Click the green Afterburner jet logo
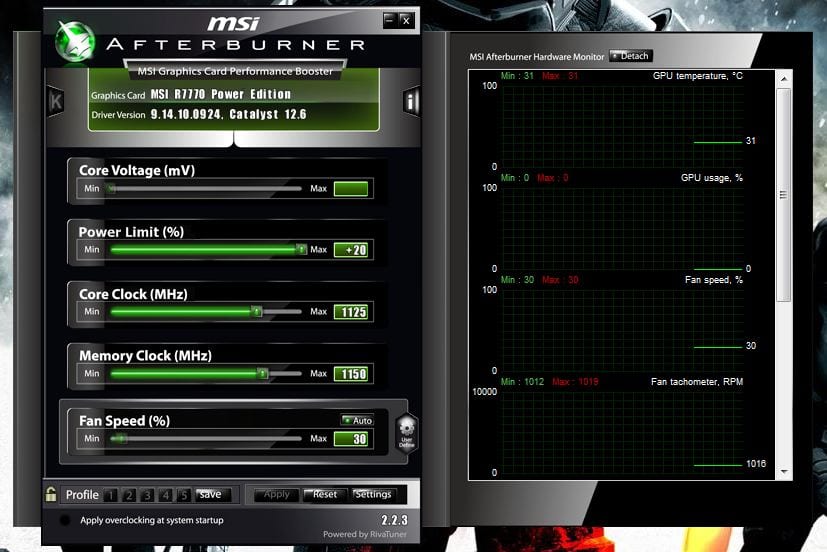 click(x=71, y=41)
